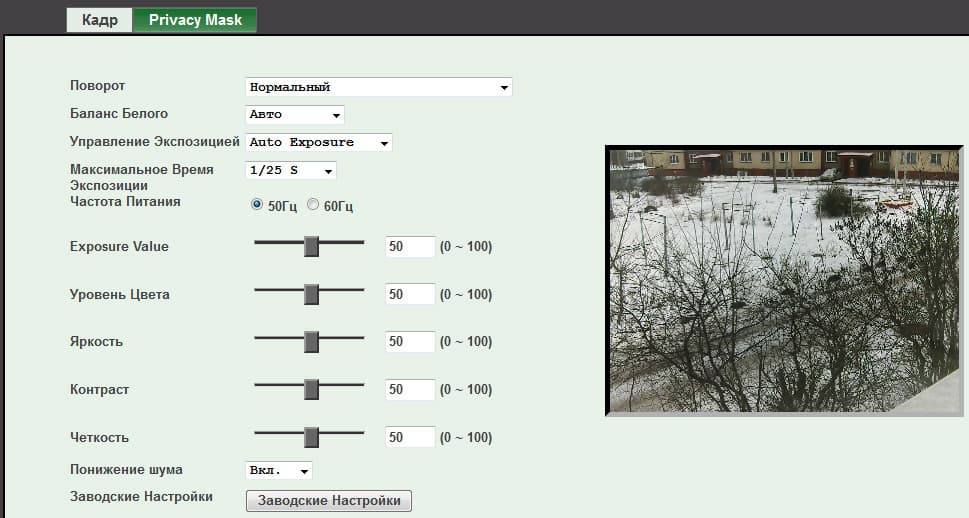Switch to the Кадр tab
Viewport: 969px width, 518px height.
tap(99, 20)
